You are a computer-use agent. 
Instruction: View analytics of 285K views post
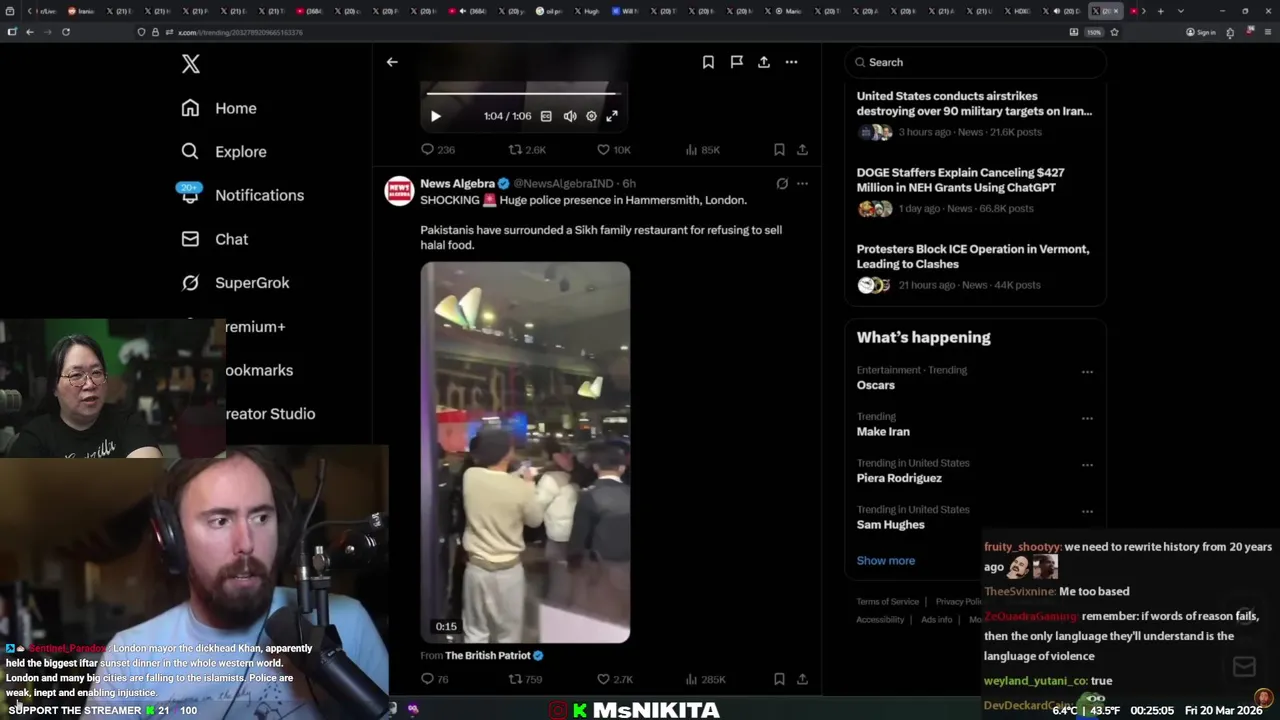coord(705,679)
